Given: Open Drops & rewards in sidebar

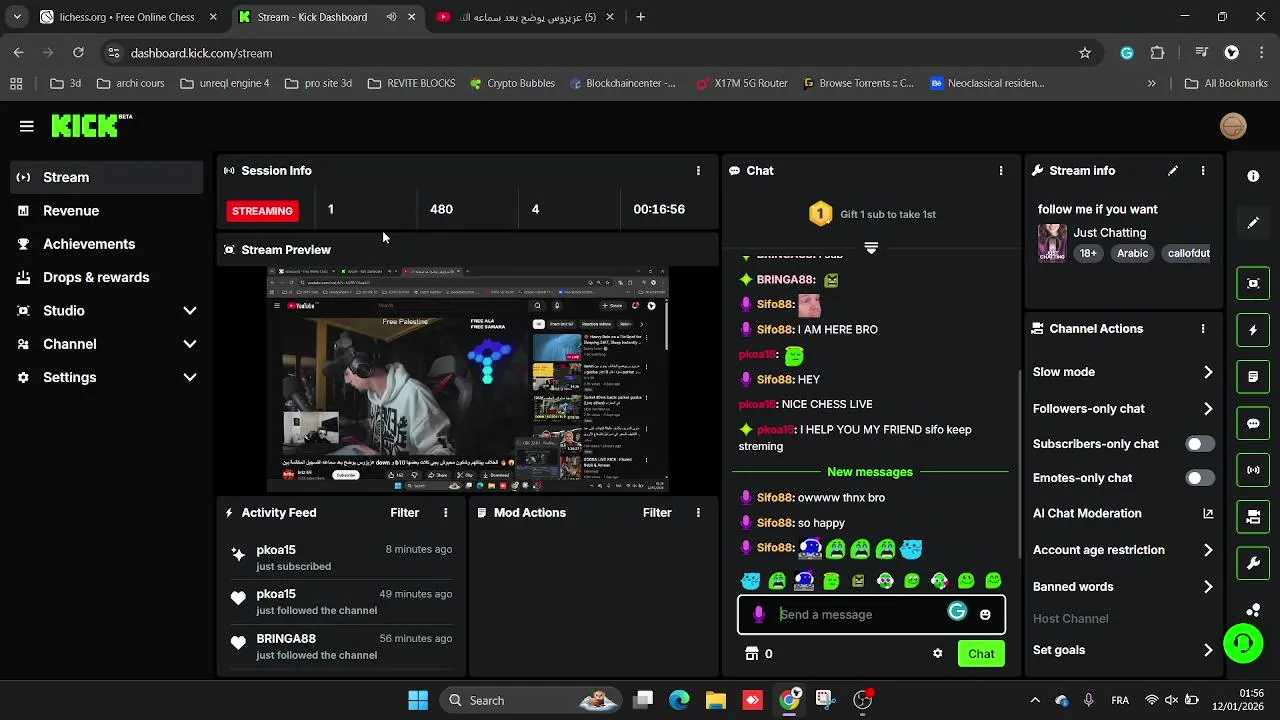Looking at the screenshot, I should point(106,278).
